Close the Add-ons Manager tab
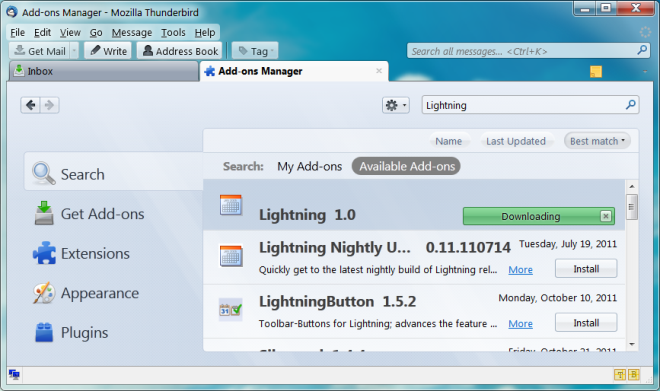This screenshot has width=660, height=391. [x=379, y=71]
